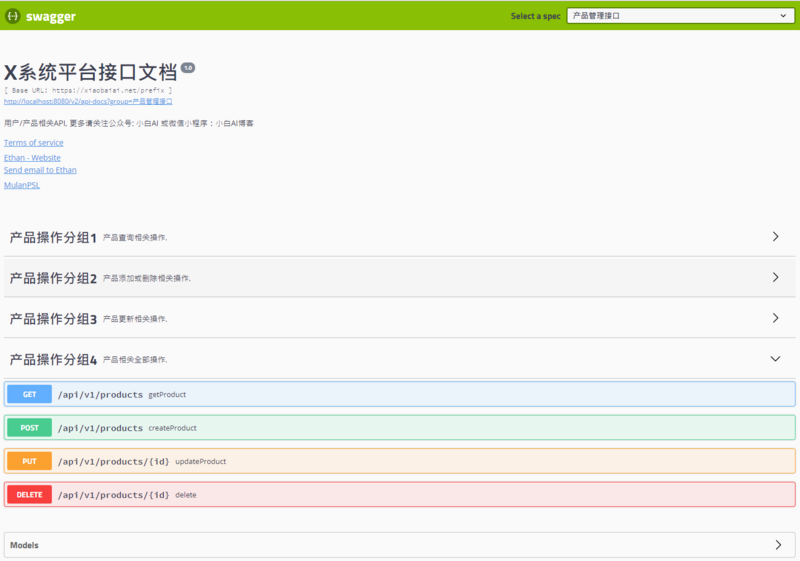Expand 产品操作分组1 section chevron
The height and width of the screenshot is (561, 800).
[x=776, y=237]
